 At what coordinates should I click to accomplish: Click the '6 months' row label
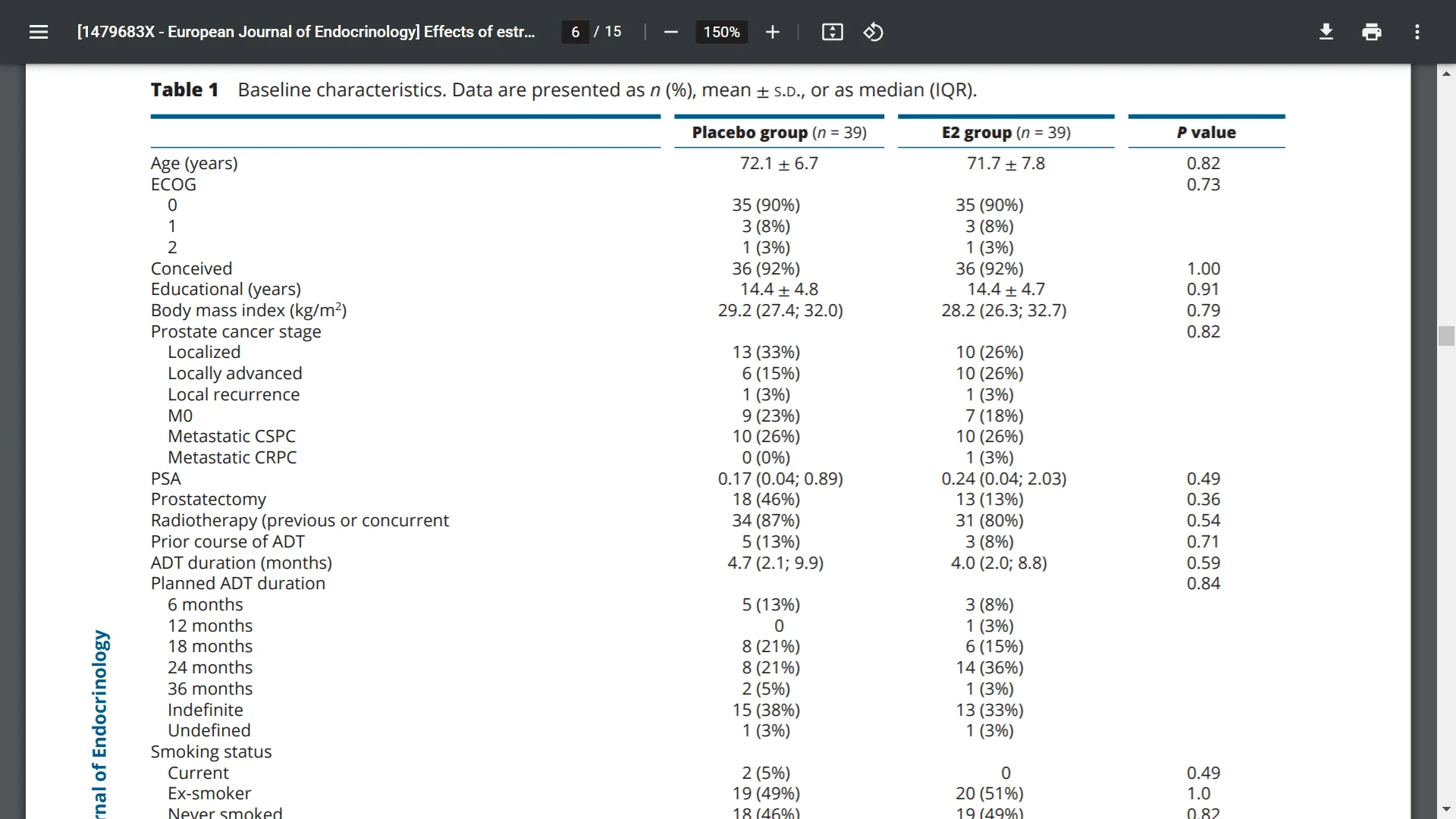point(205,604)
